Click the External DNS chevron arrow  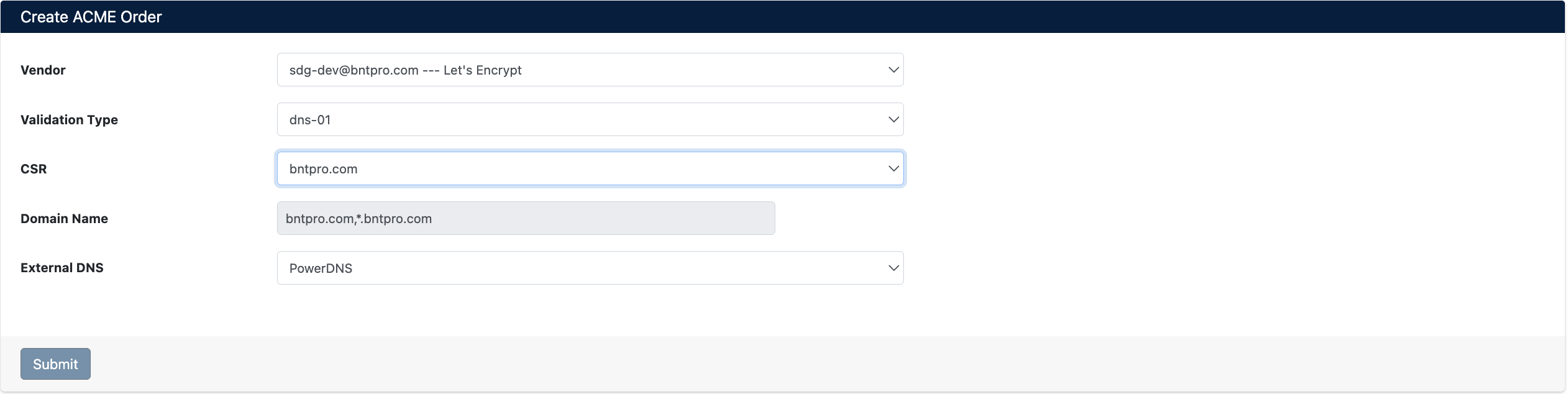(x=893, y=268)
